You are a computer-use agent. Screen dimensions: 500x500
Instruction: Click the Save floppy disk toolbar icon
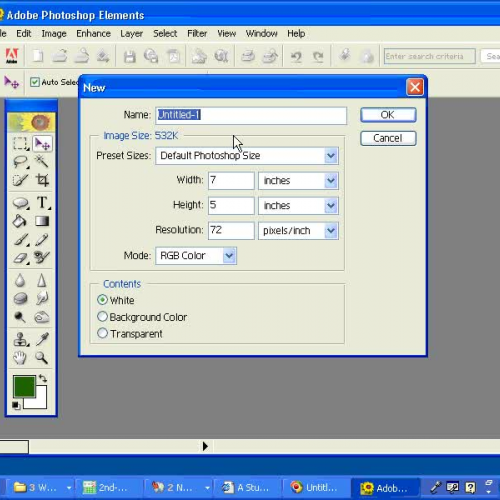130,56
